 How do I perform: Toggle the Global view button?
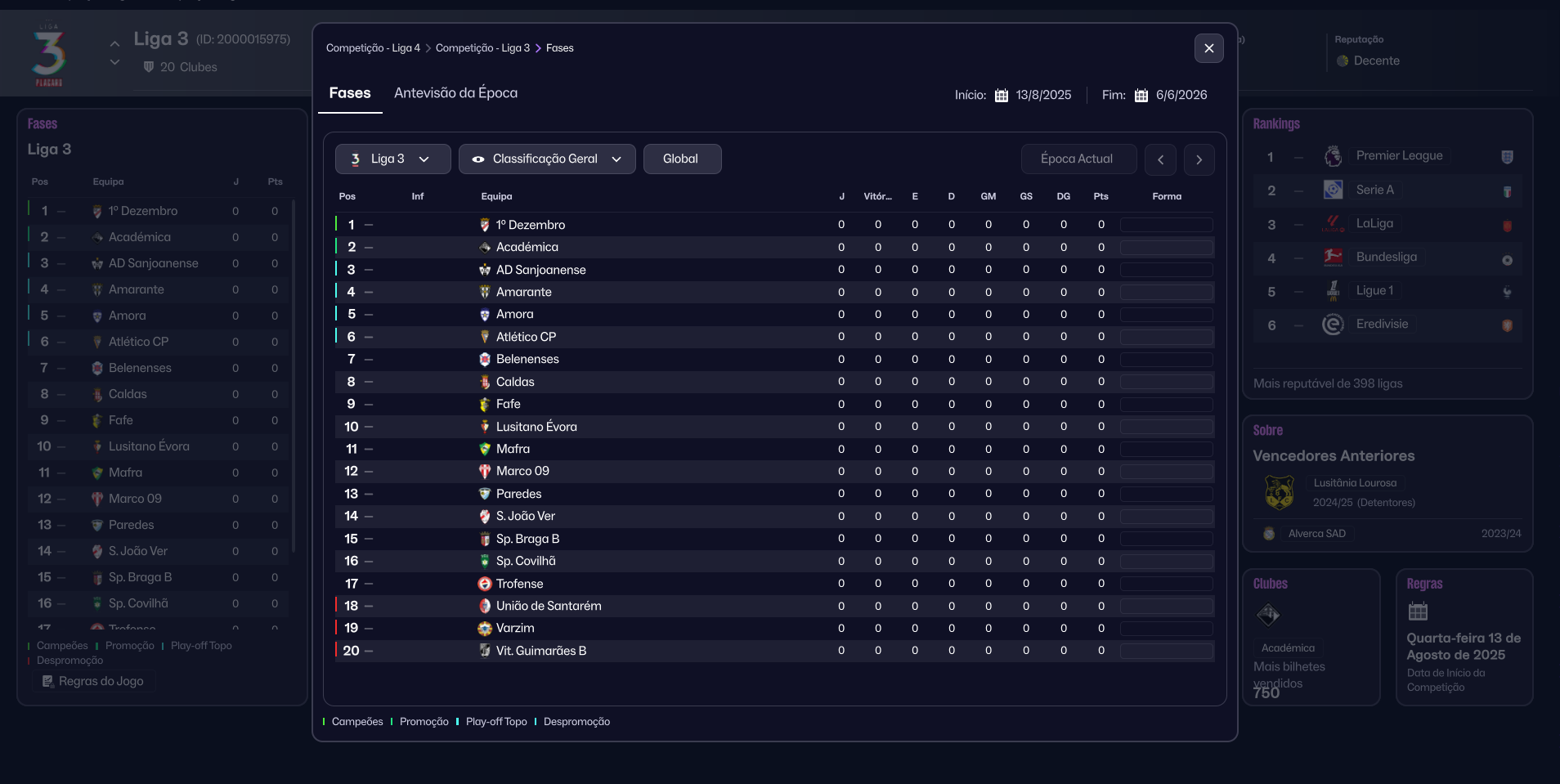pyautogui.click(x=681, y=159)
